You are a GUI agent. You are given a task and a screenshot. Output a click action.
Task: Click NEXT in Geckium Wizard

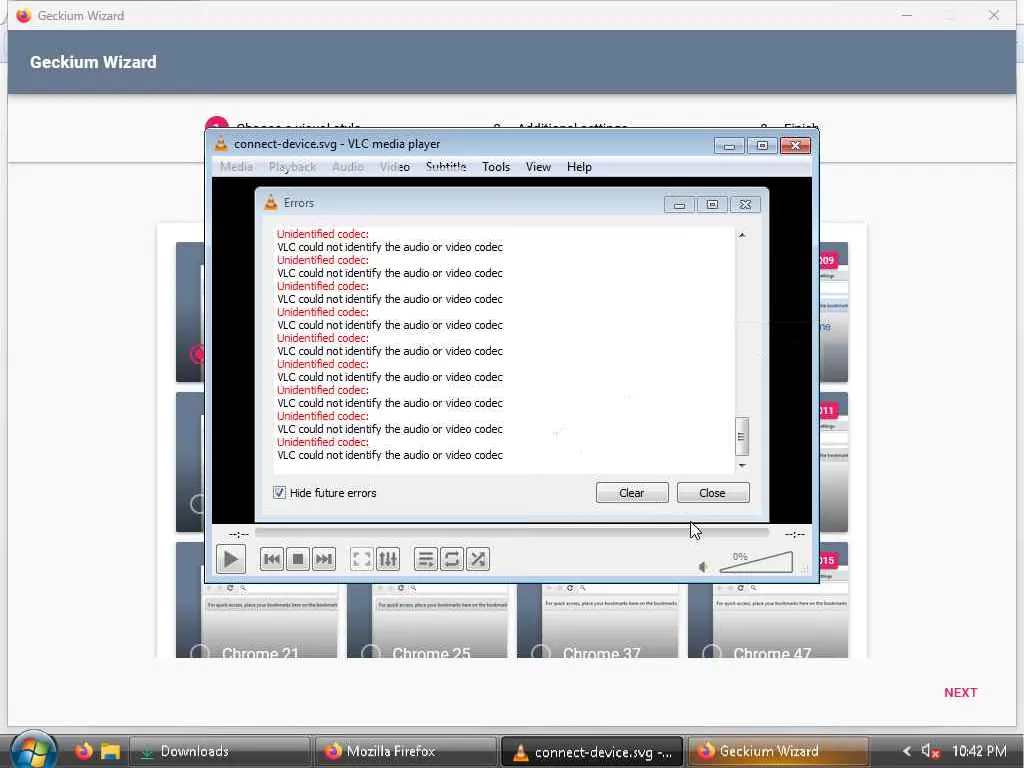tap(961, 693)
